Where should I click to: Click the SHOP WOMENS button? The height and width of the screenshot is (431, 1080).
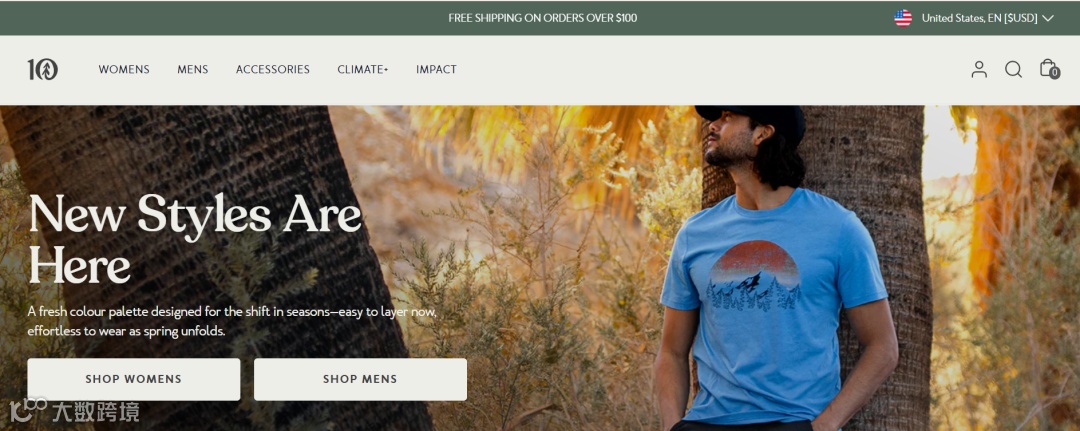point(134,379)
